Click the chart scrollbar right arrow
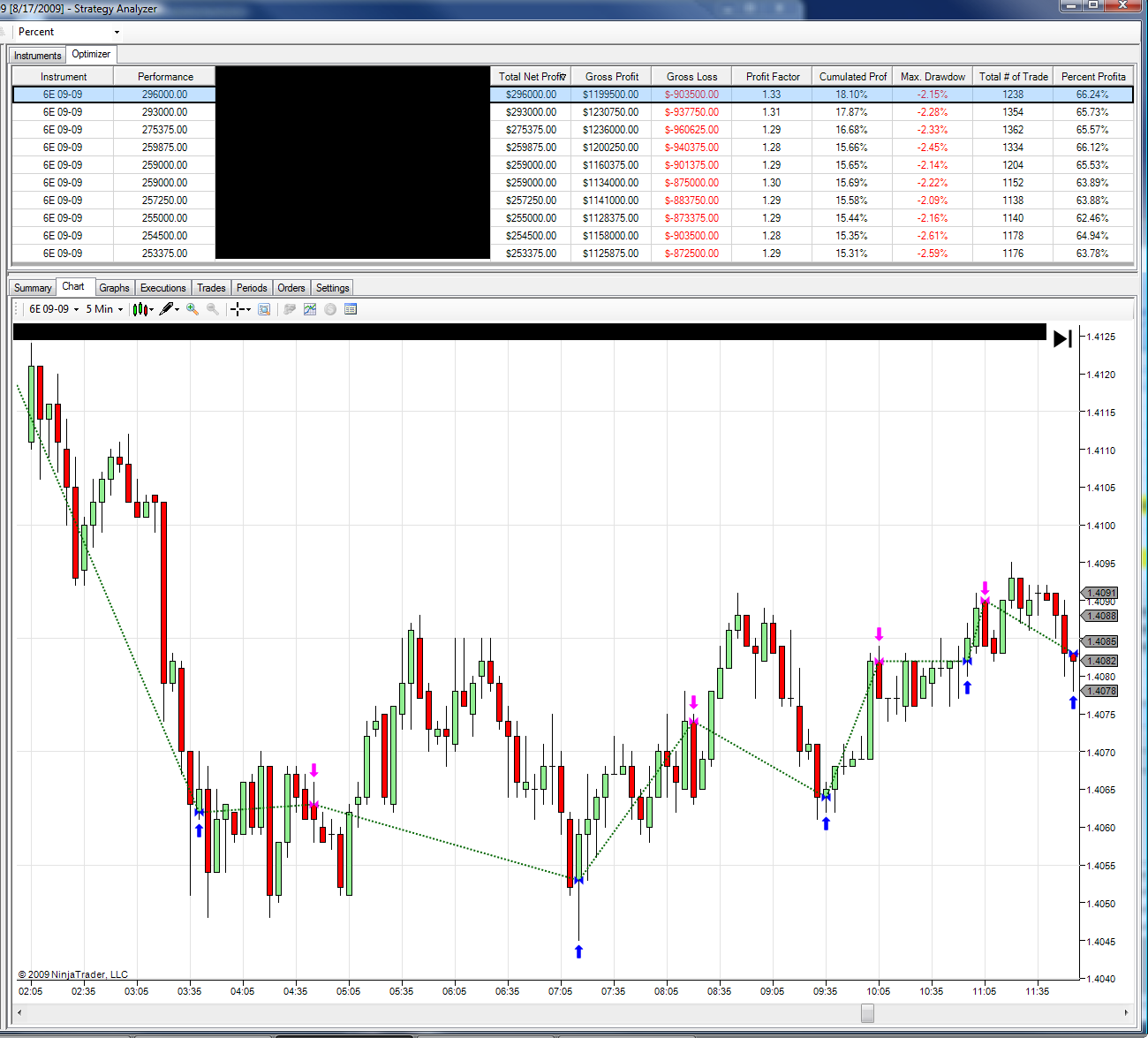The height and width of the screenshot is (1038, 1148). 1126,1012
